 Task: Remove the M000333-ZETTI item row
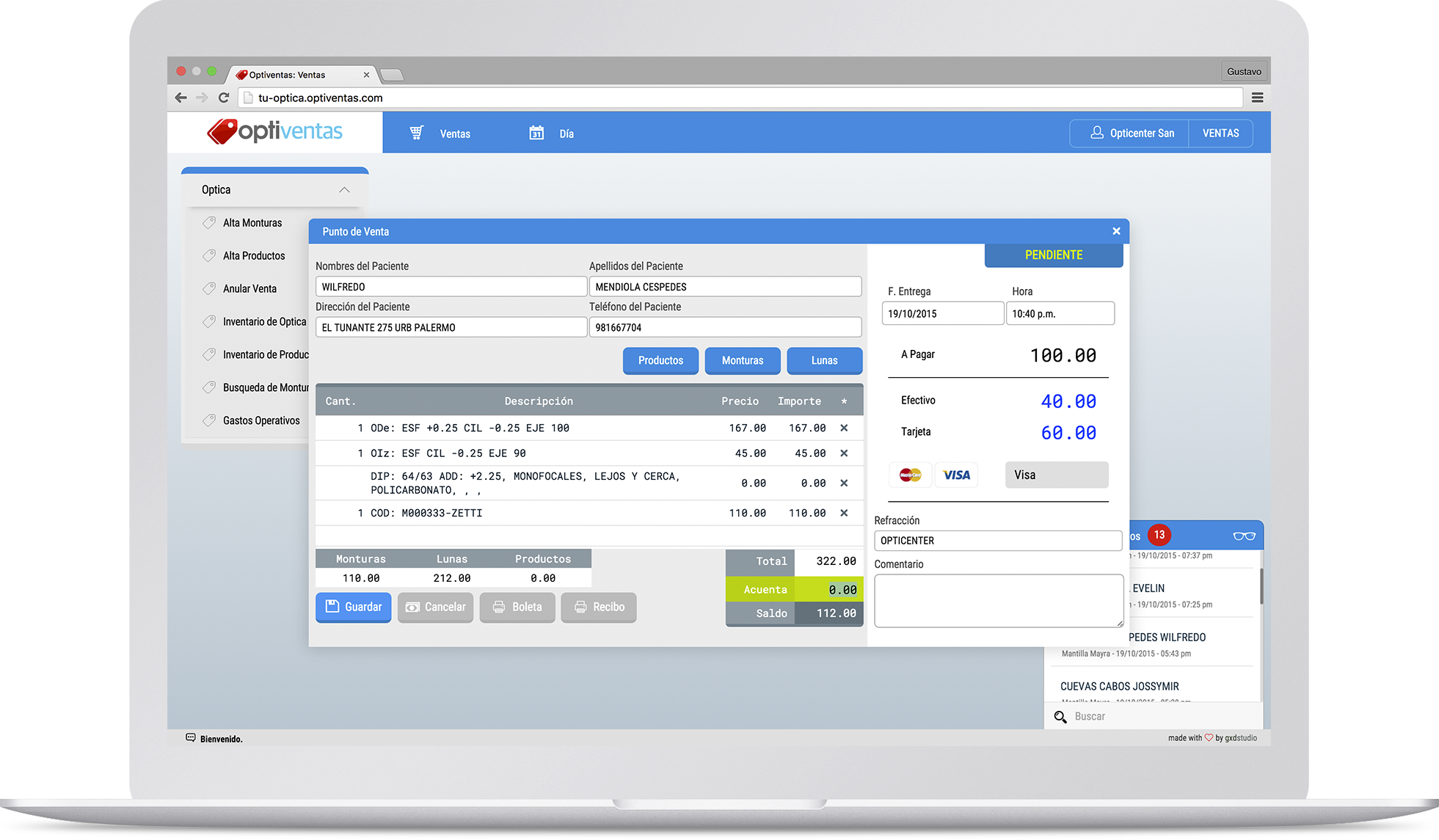(x=844, y=513)
